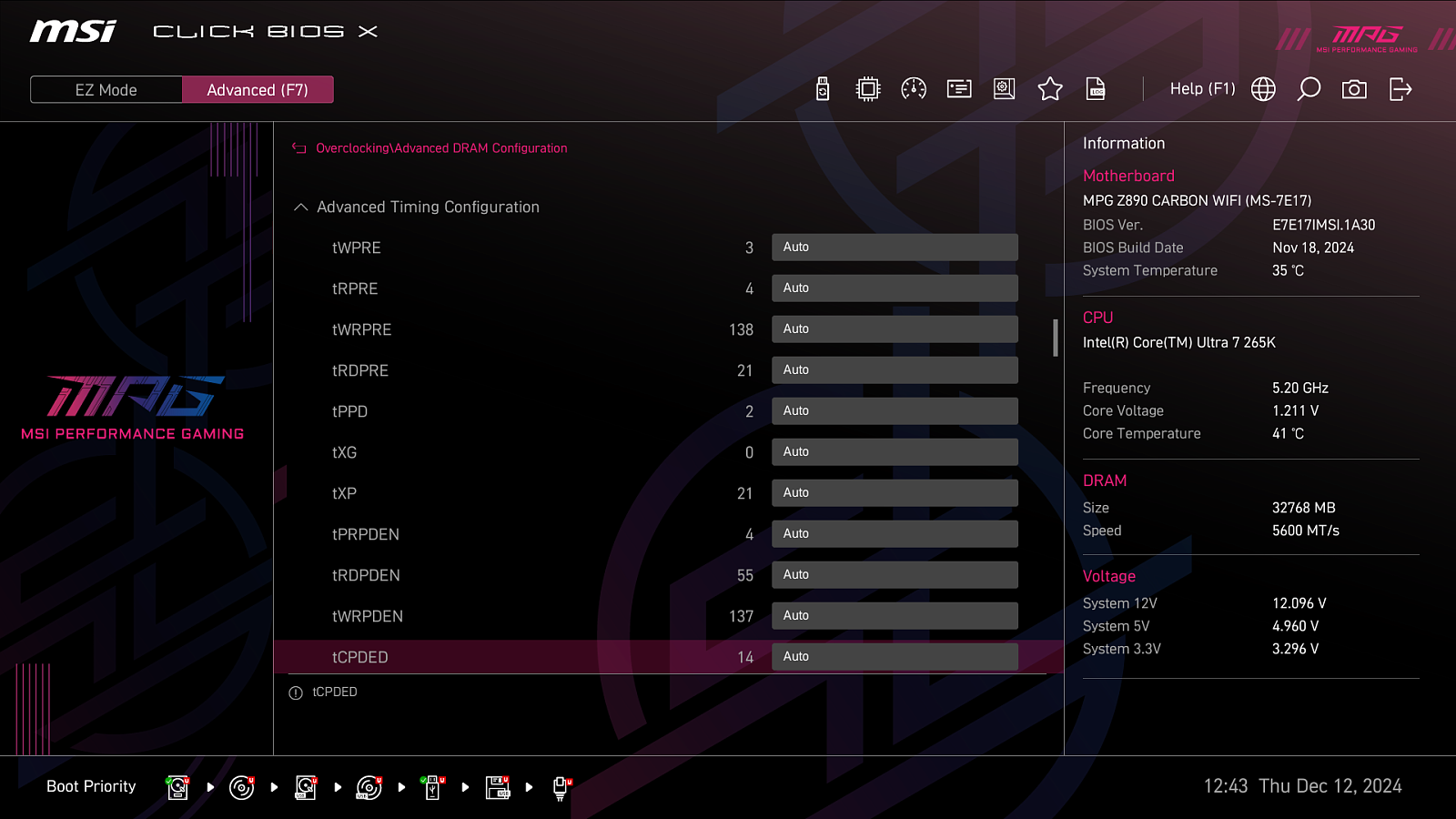1456x819 pixels.
Task: Open the LOG file icon
Action: (x=1096, y=89)
